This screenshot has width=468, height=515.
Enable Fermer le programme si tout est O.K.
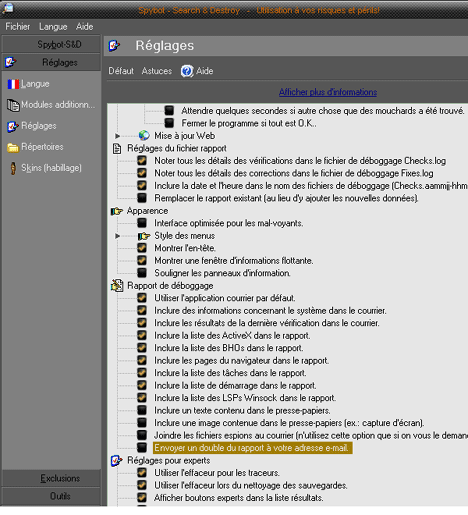coord(169,123)
